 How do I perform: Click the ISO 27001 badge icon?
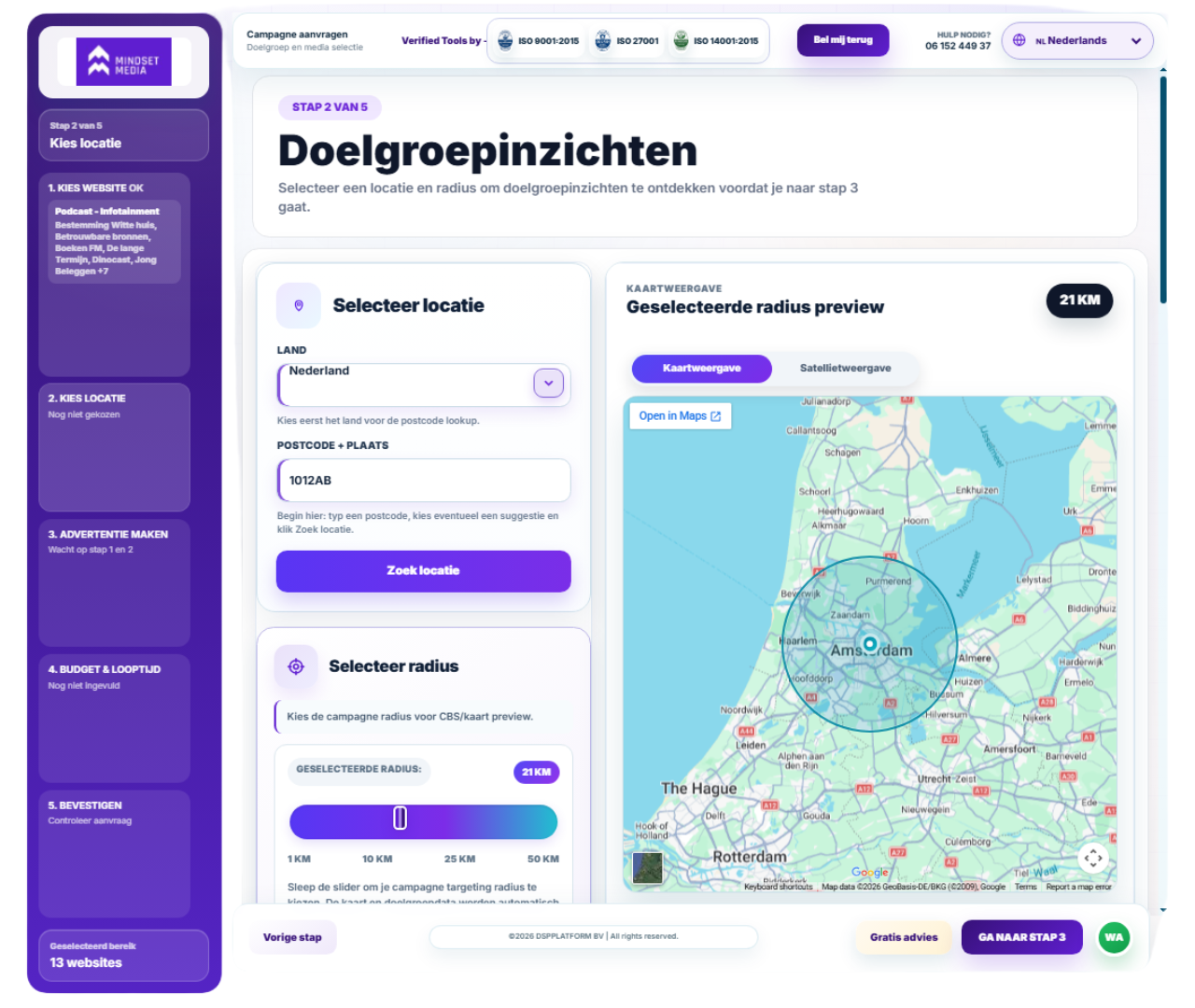pyautogui.click(x=603, y=40)
